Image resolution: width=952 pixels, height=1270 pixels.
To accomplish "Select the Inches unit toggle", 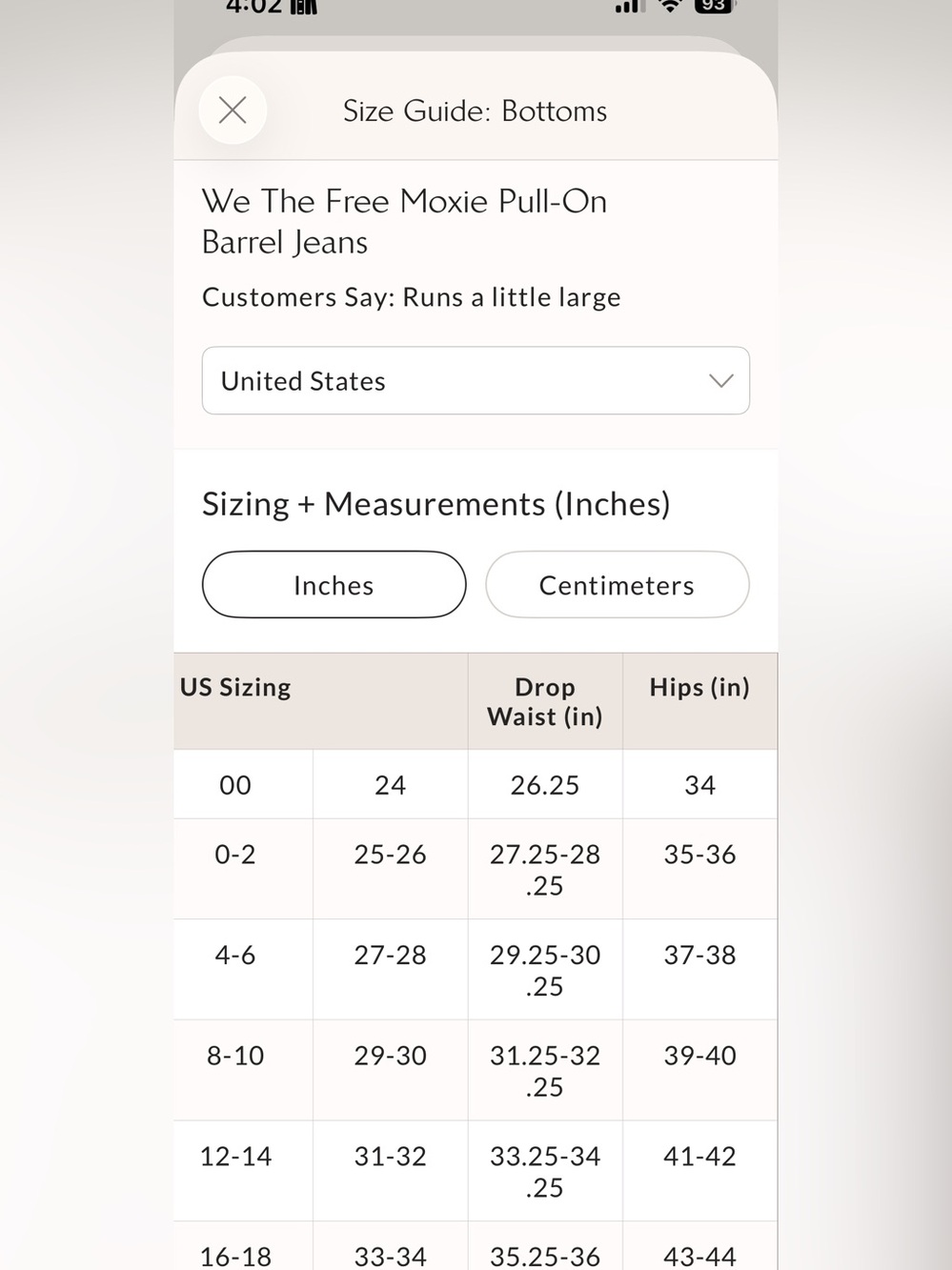I will tap(334, 585).
